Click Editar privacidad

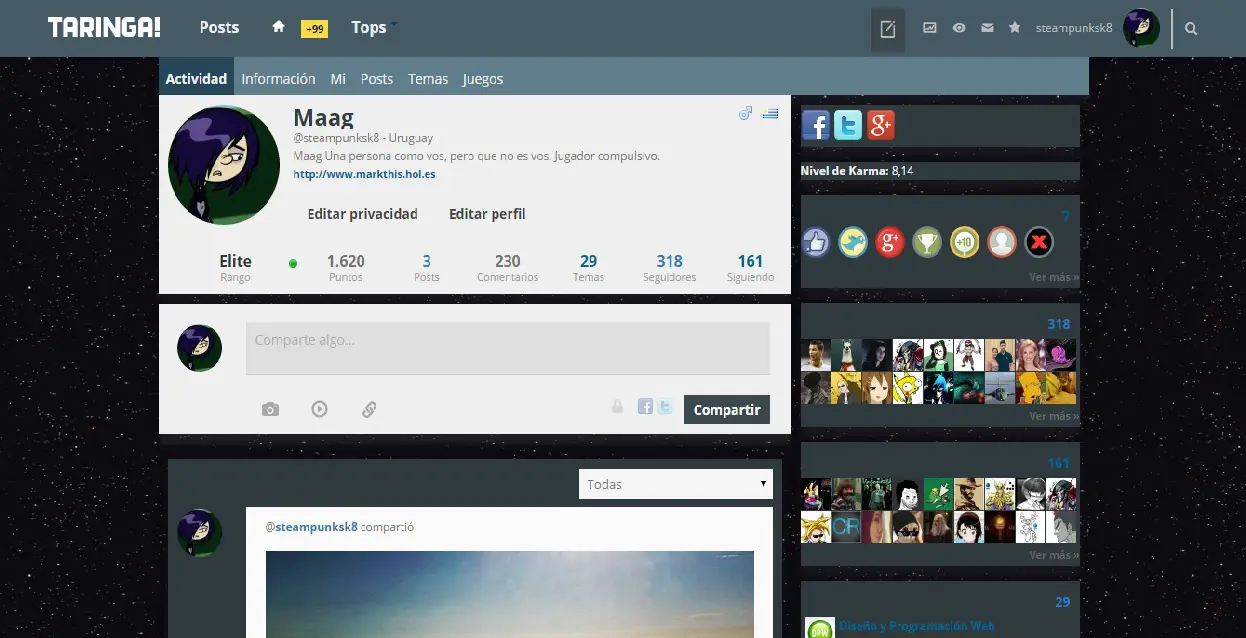362,214
